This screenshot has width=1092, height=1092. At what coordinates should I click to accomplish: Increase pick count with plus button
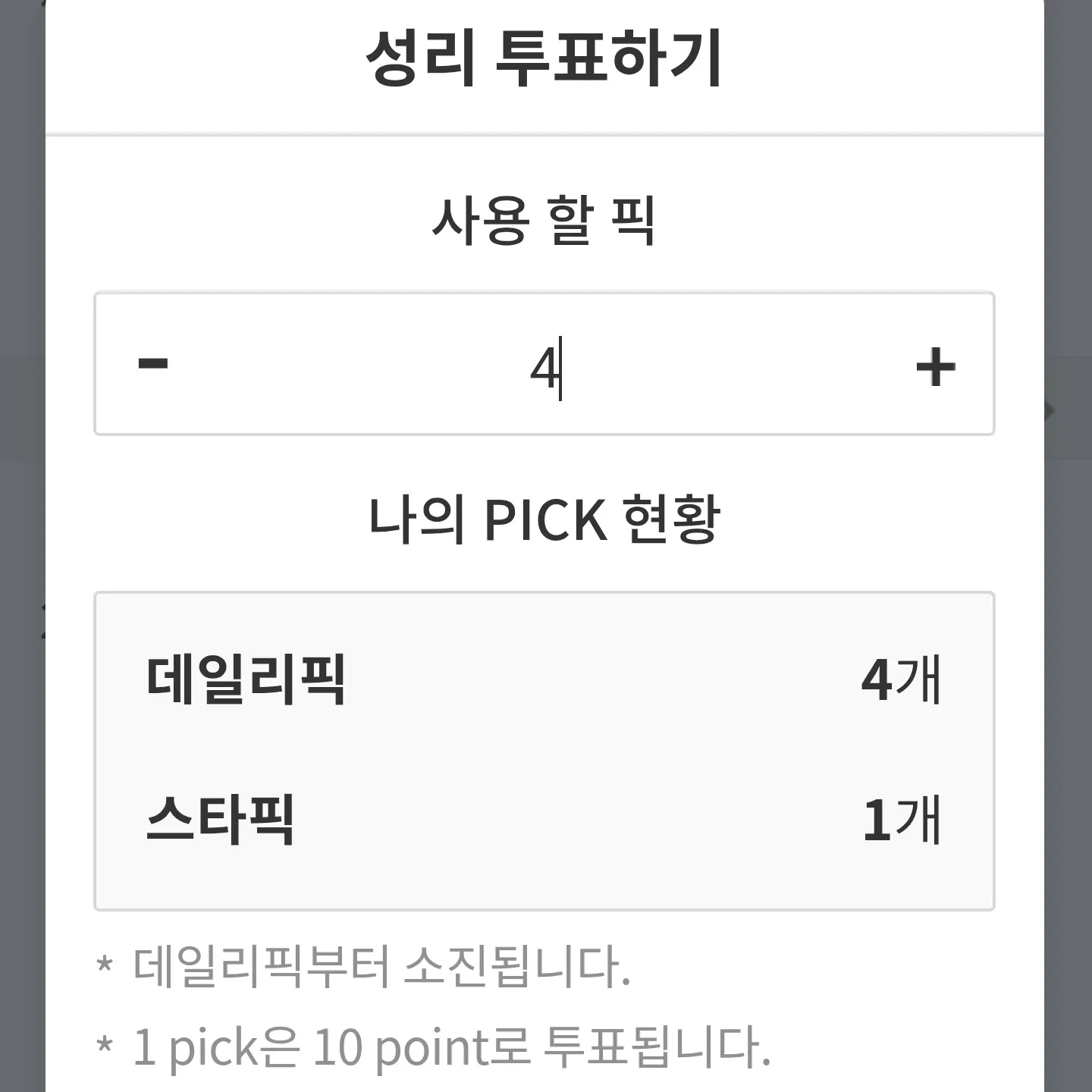[935, 367]
